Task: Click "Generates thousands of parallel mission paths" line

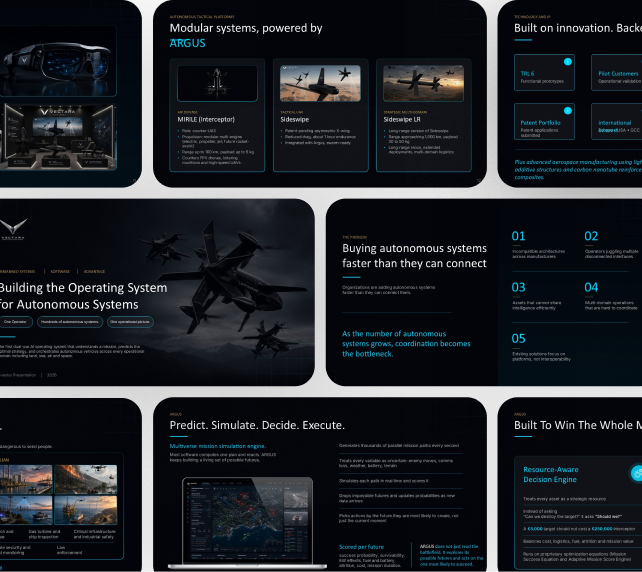Action: coord(399,445)
